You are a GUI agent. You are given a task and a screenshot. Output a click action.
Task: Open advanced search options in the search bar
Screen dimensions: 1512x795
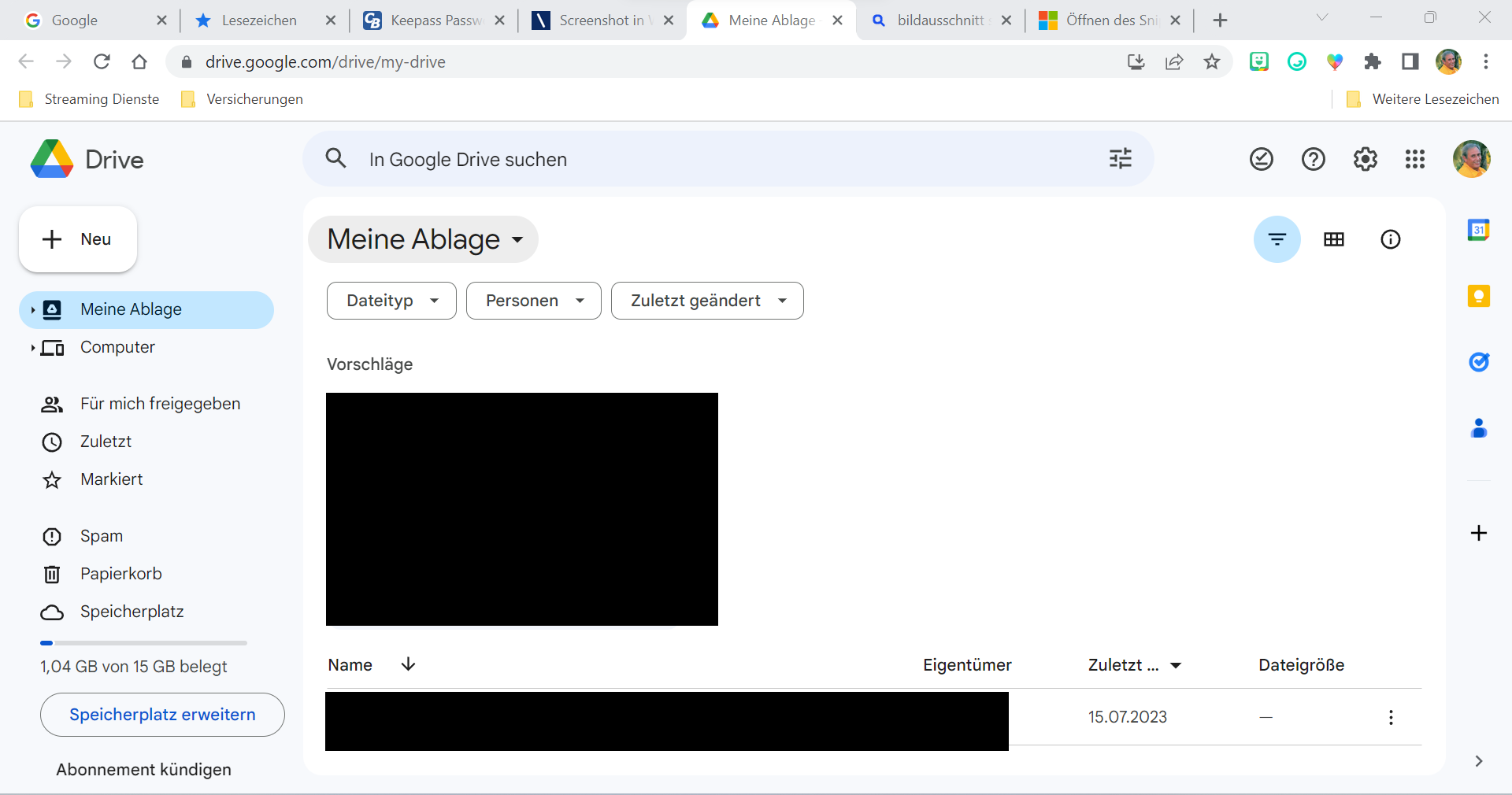coord(1120,159)
